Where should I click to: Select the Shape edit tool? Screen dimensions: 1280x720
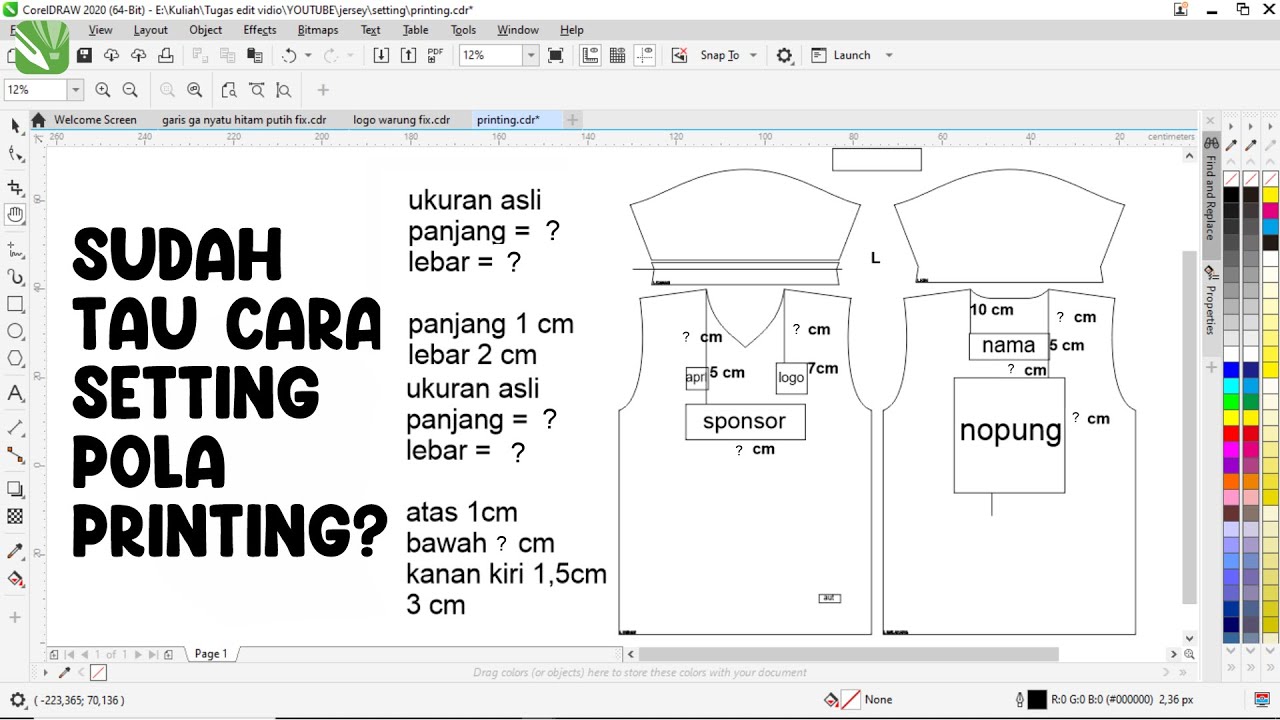15,154
